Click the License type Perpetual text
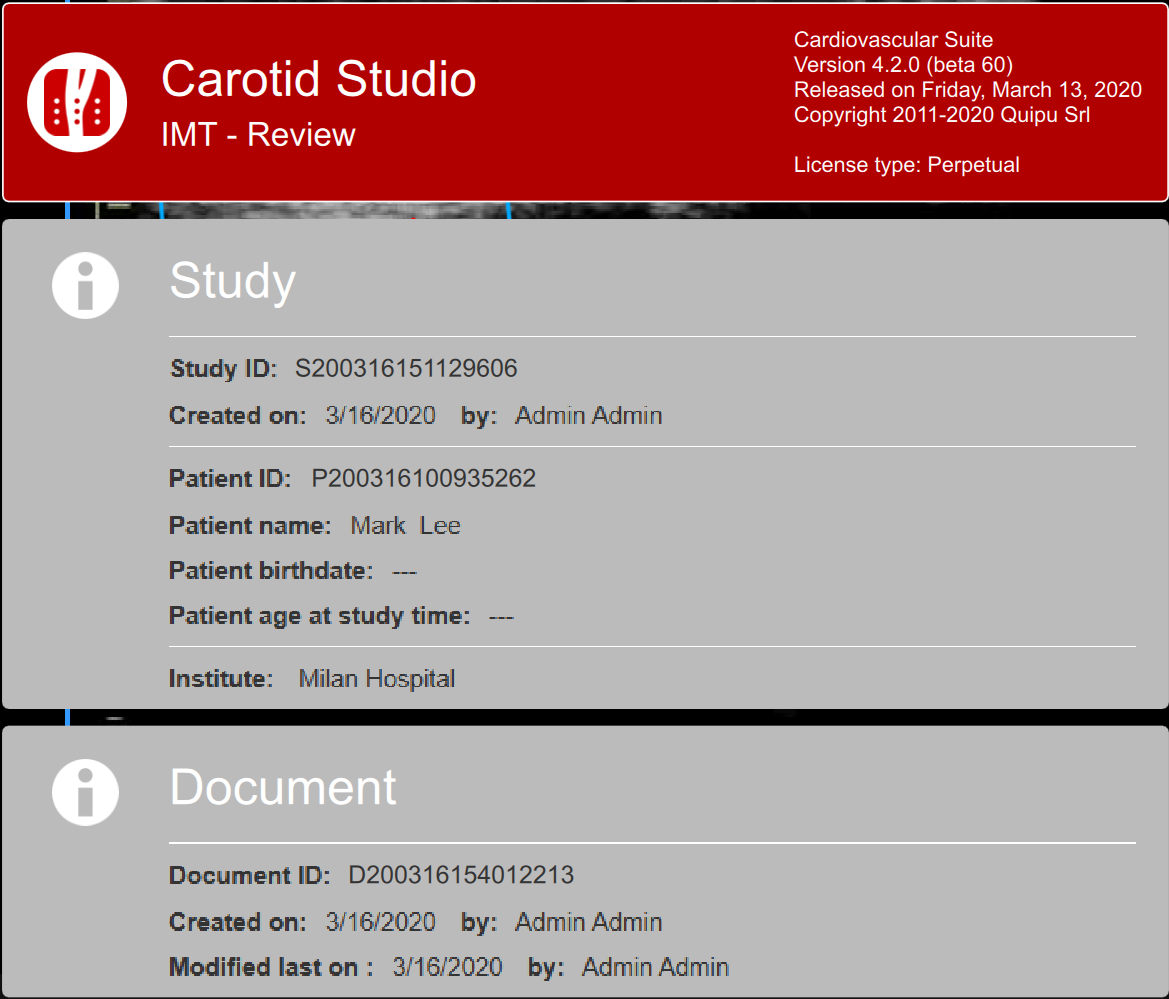The image size is (1169, 999). [x=906, y=165]
